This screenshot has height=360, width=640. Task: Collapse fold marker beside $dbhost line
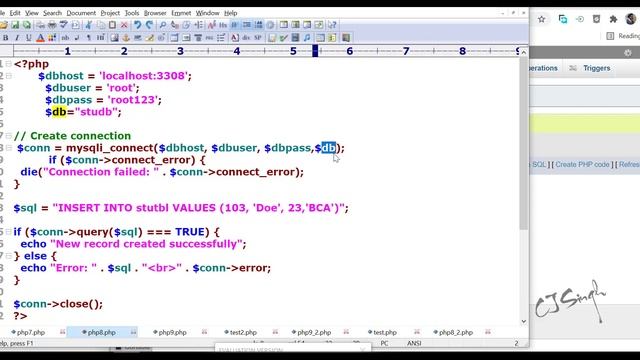point(9,76)
